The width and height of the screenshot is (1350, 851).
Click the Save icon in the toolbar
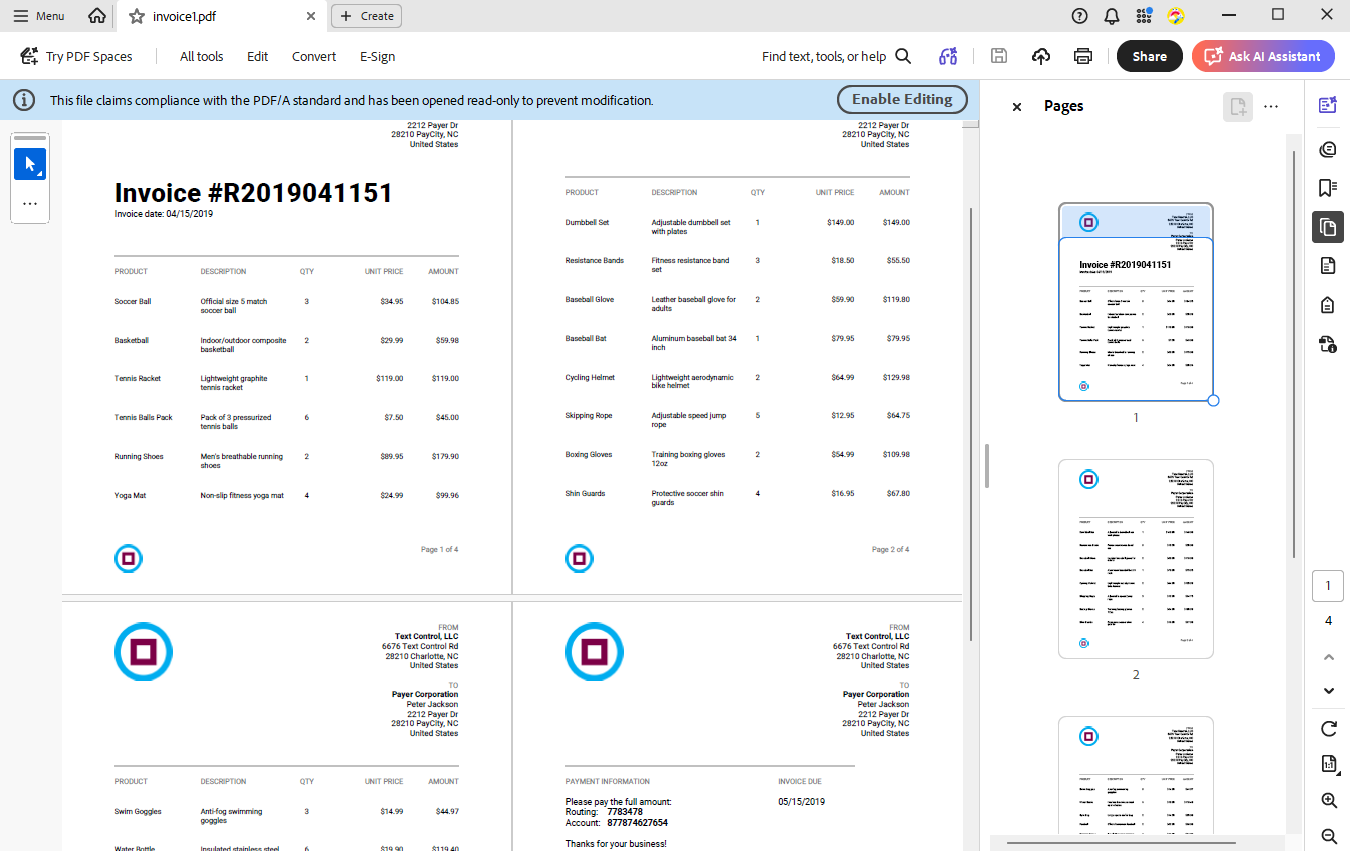click(x=999, y=56)
